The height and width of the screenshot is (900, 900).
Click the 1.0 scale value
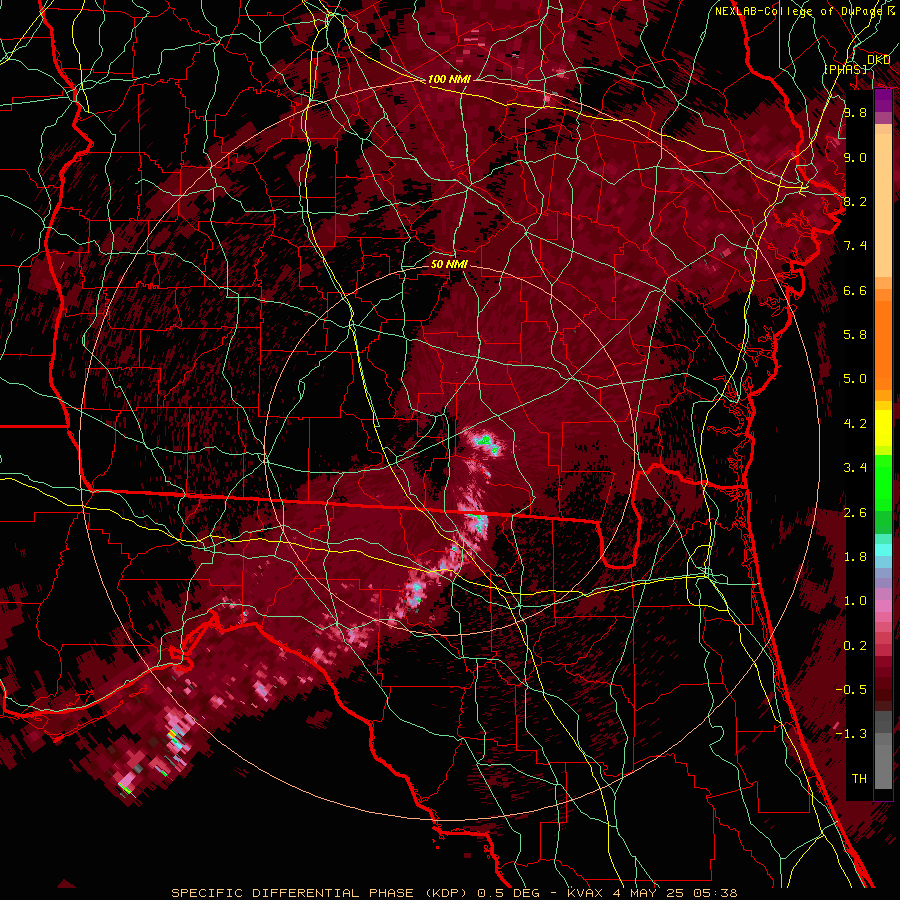tap(855, 601)
